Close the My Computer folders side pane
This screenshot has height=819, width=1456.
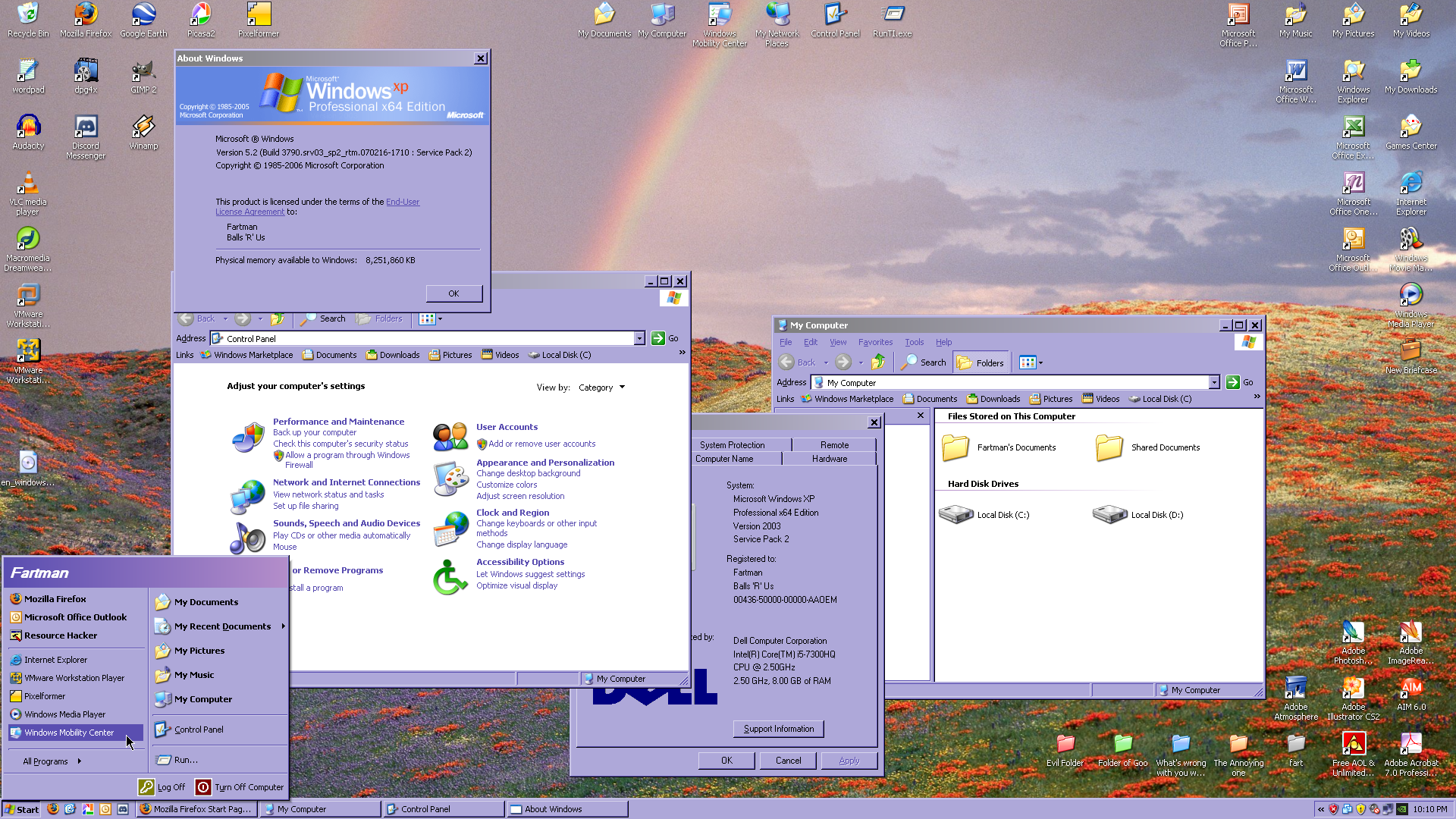point(921,416)
